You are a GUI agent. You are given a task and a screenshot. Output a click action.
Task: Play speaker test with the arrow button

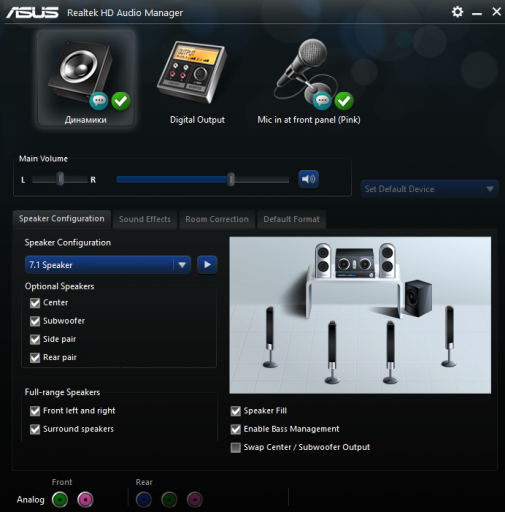tap(207, 265)
